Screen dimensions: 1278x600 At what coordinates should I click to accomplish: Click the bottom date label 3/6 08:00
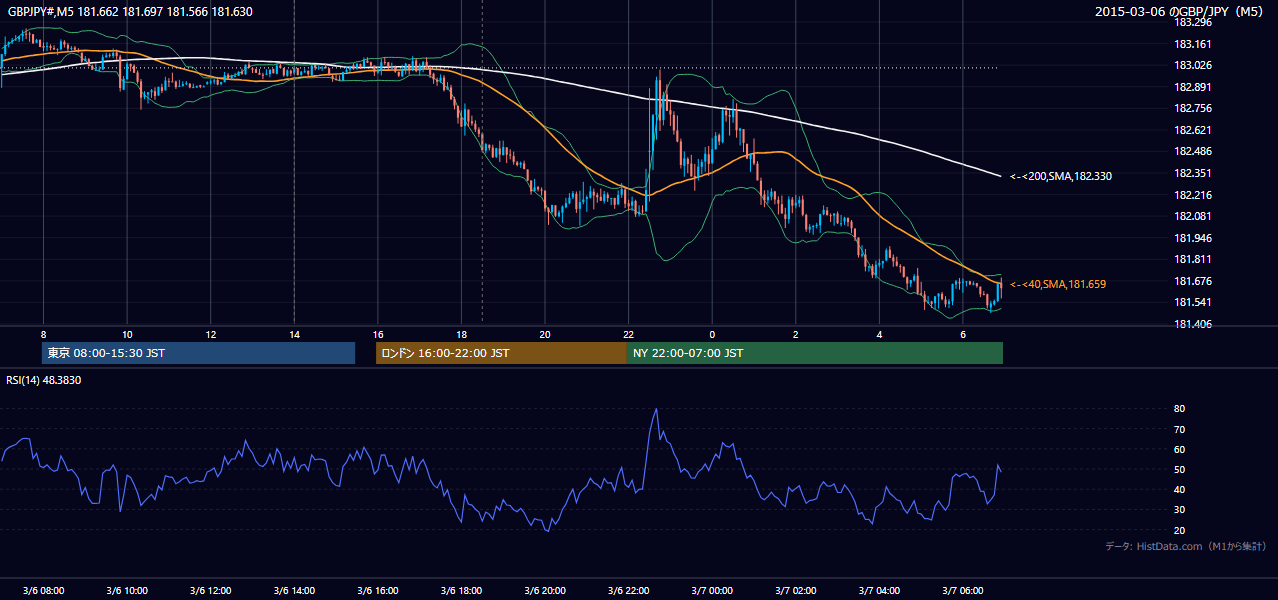[43, 590]
